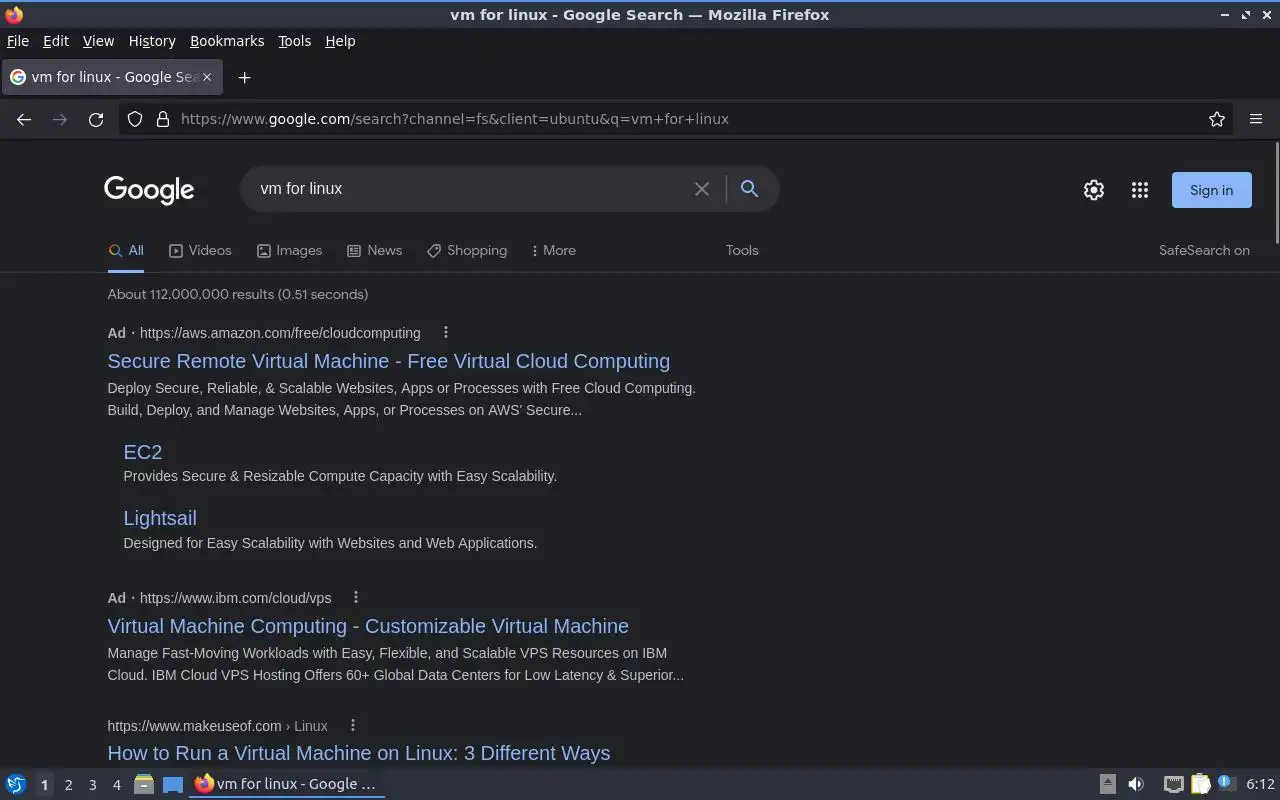Click the Google logo
This screenshot has width=1280, height=800.
pyautogui.click(x=149, y=190)
